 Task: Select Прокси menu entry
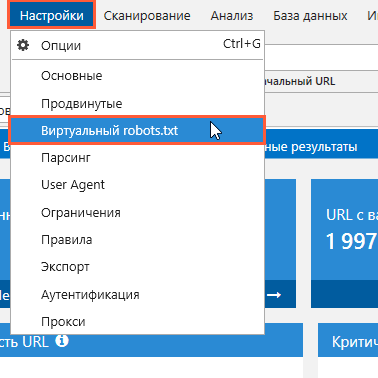pyautogui.click(x=137, y=322)
